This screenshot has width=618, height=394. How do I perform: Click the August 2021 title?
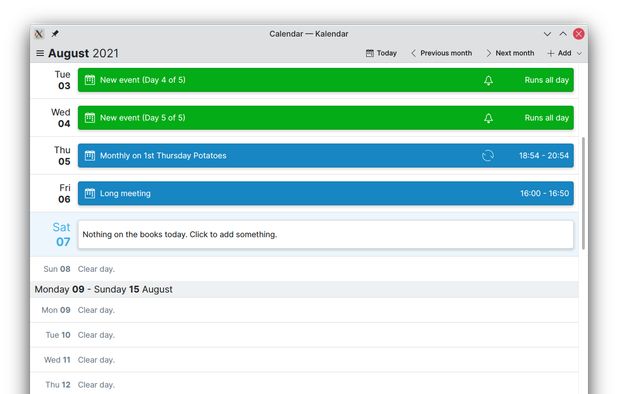[x=83, y=53]
